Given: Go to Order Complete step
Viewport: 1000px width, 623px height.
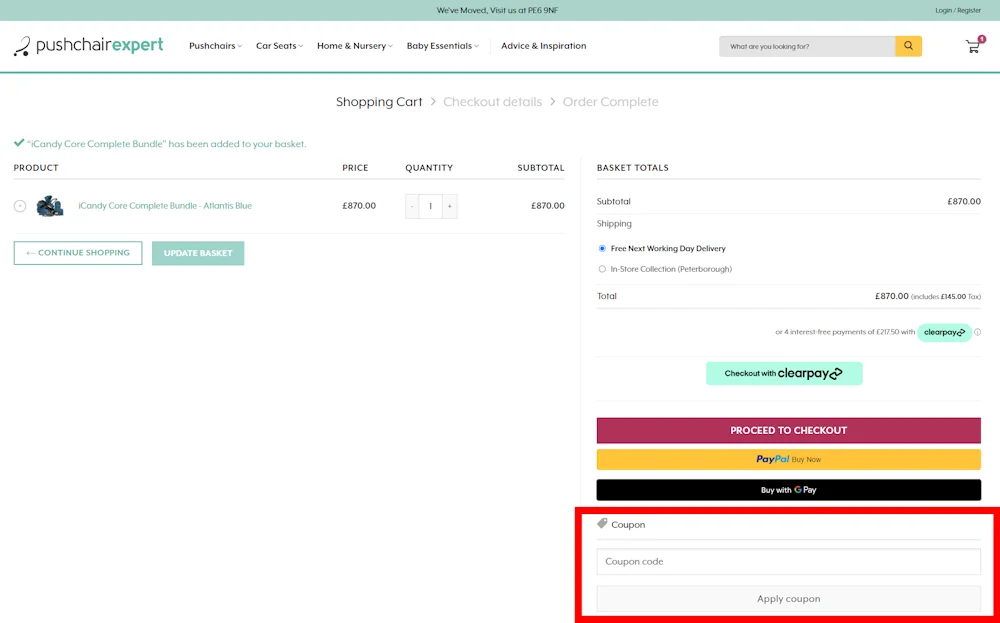Looking at the screenshot, I should (x=610, y=102).
